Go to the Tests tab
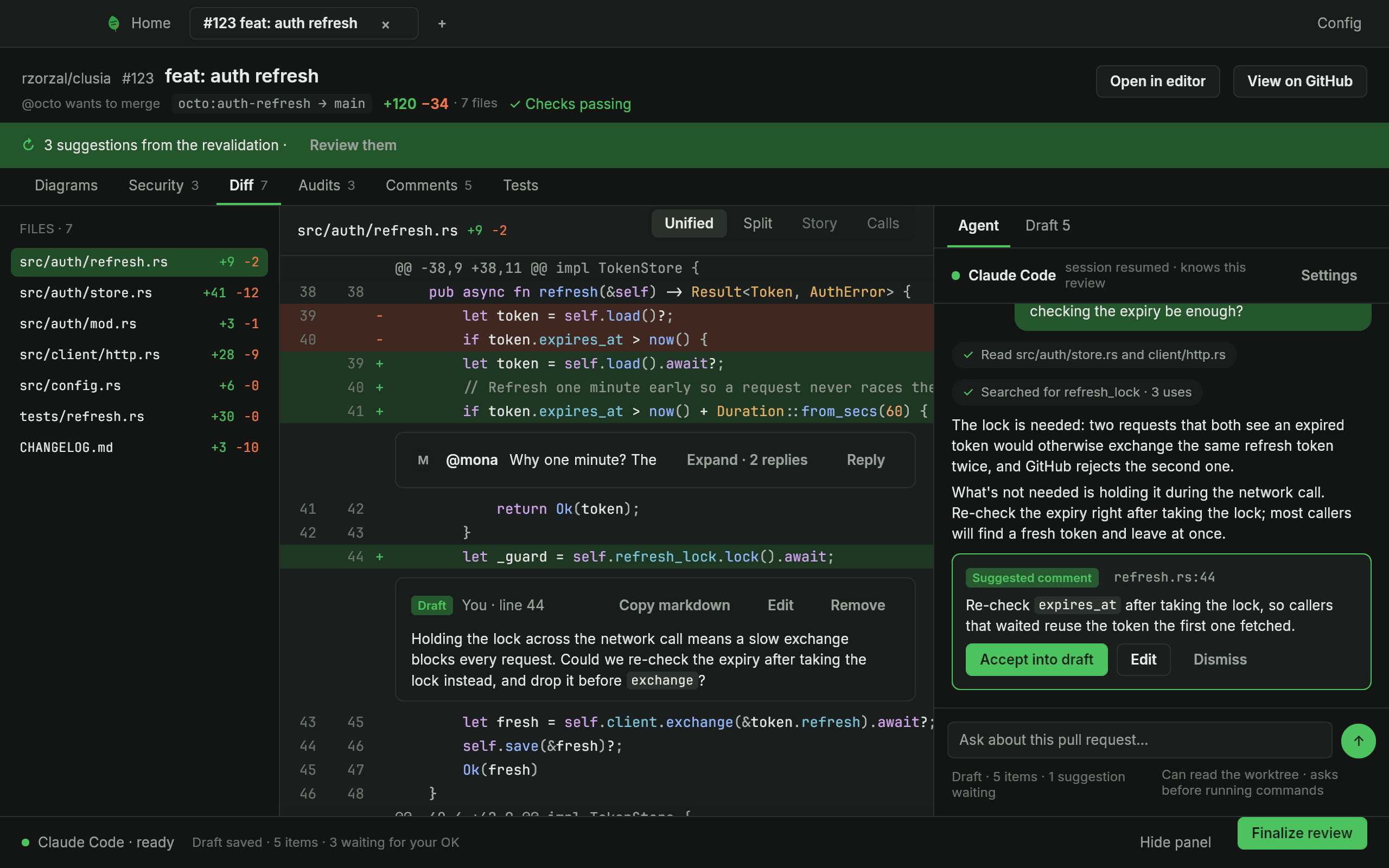 pos(520,185)
